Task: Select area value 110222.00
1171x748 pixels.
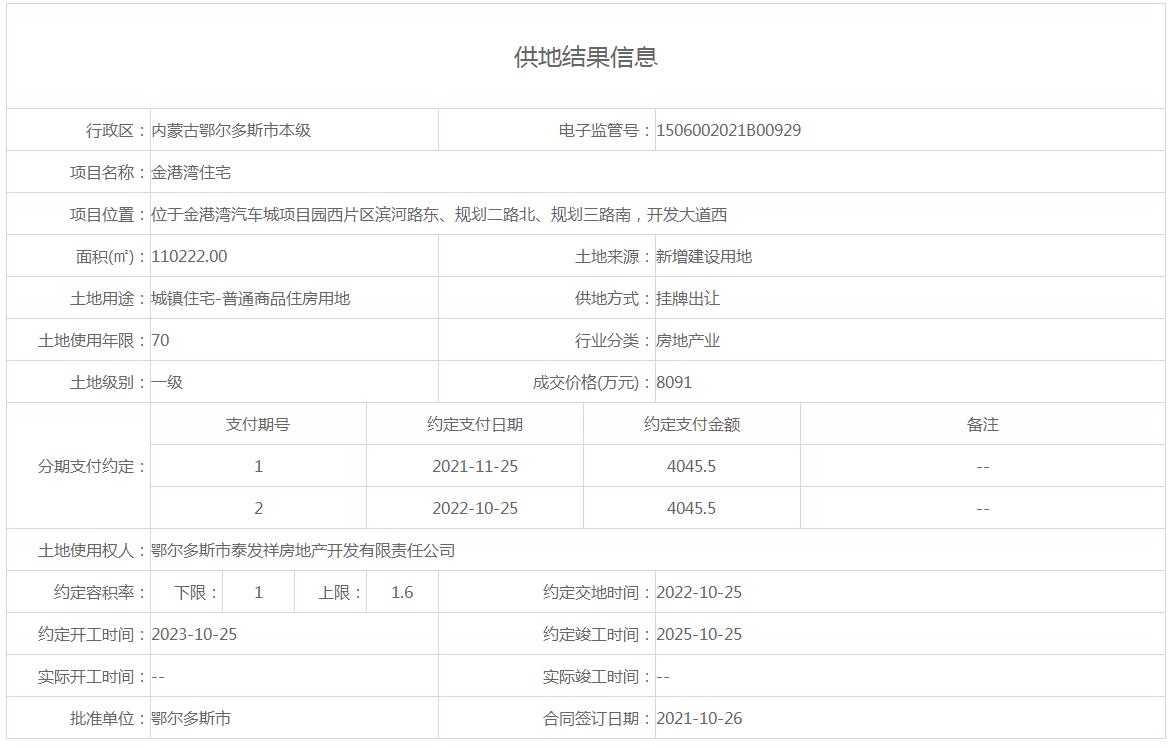Action: coord(189,257)
